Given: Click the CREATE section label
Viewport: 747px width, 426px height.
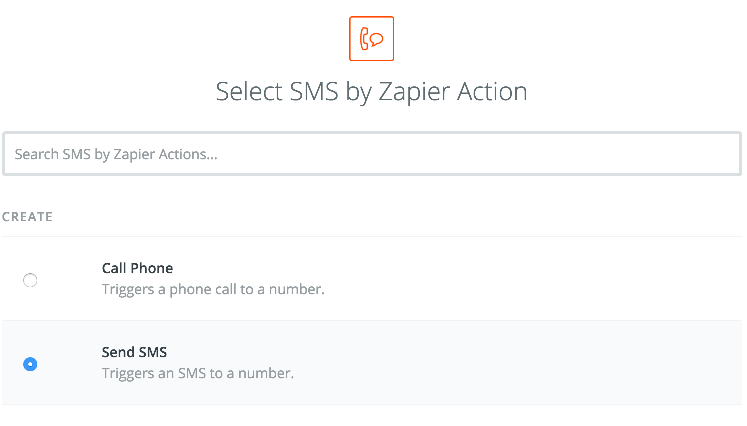Looking at the screenshot, I should pyautogui.click(x=27, y=217).
